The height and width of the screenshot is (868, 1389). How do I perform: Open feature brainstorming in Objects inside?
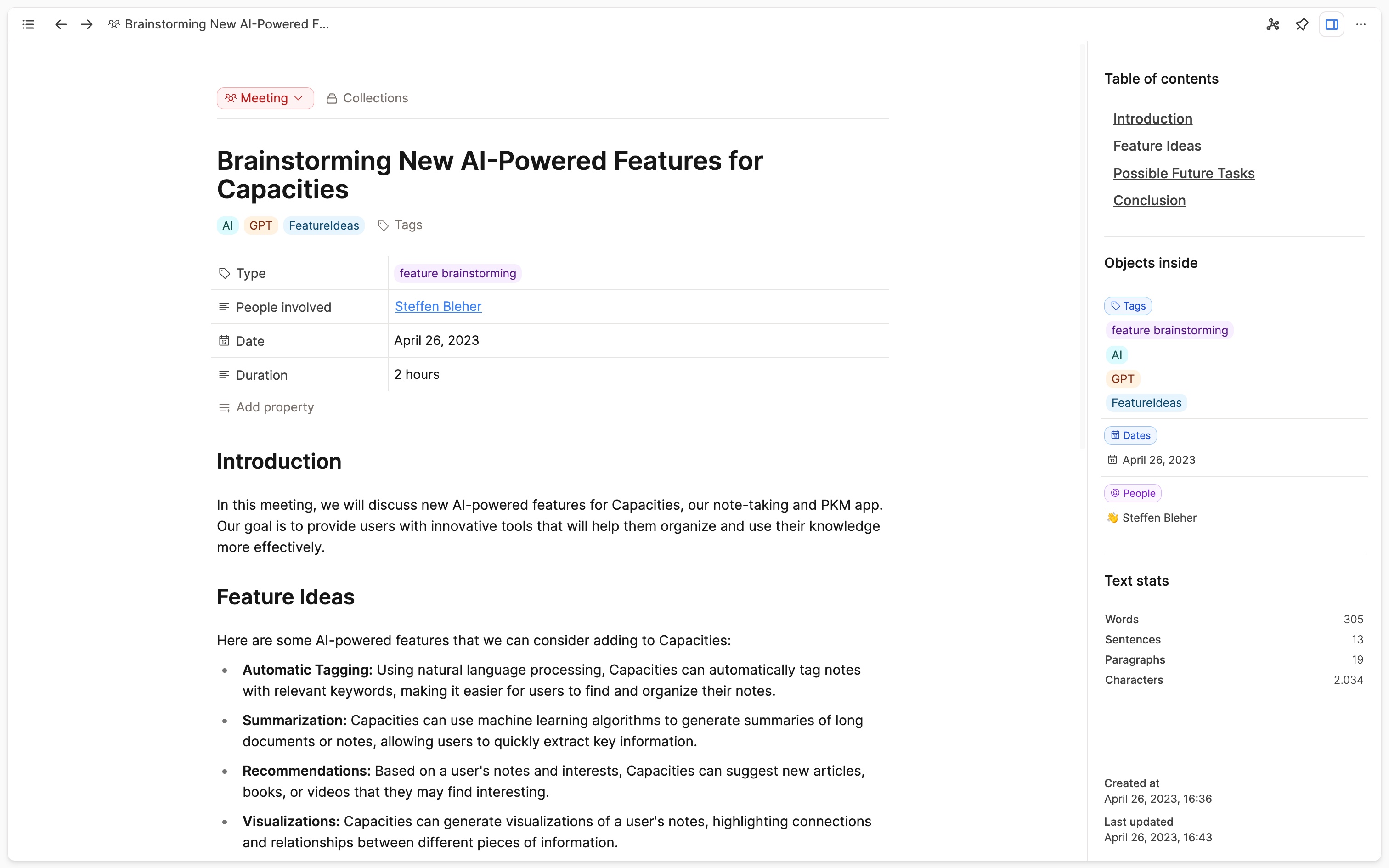click(1169, 330)
